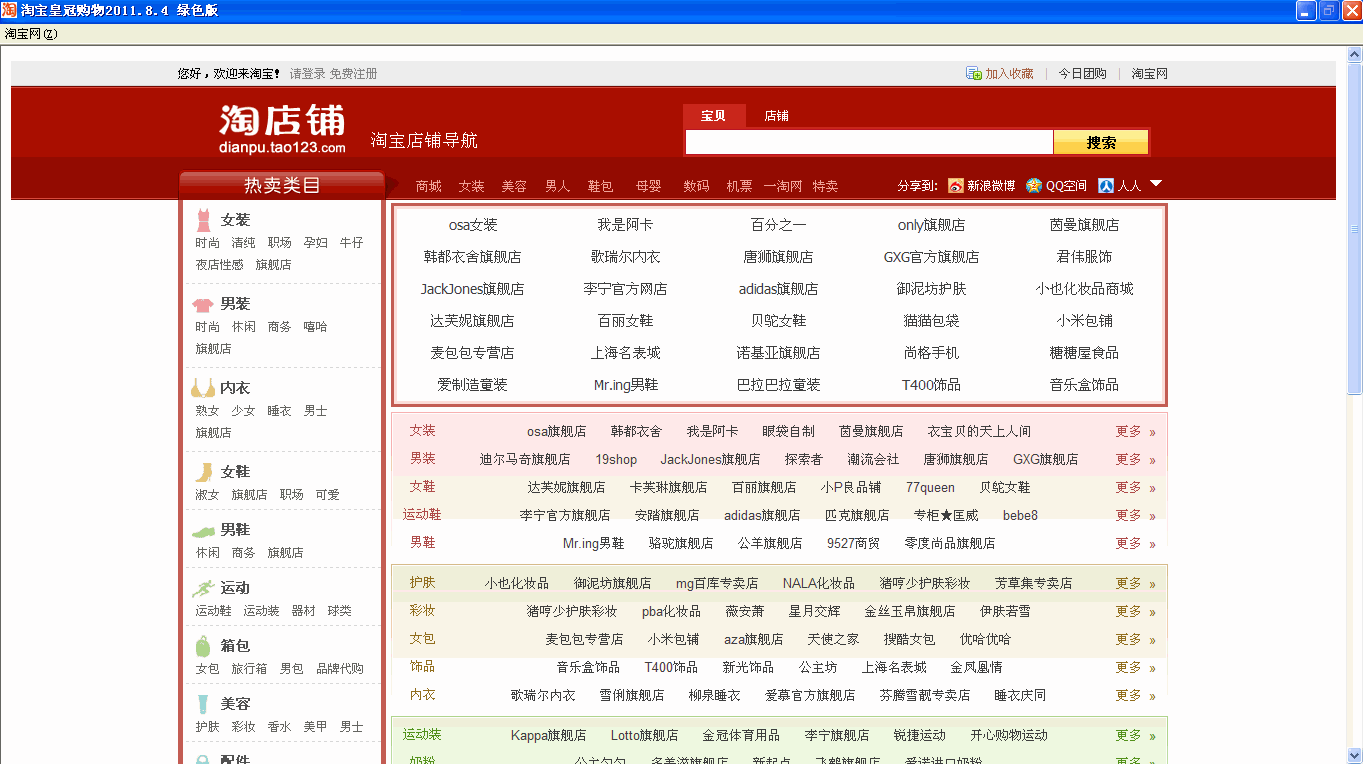1363x764 pixels.
Task: Open the Kappa旗舰店 link
Action: (x=548, y=736)
